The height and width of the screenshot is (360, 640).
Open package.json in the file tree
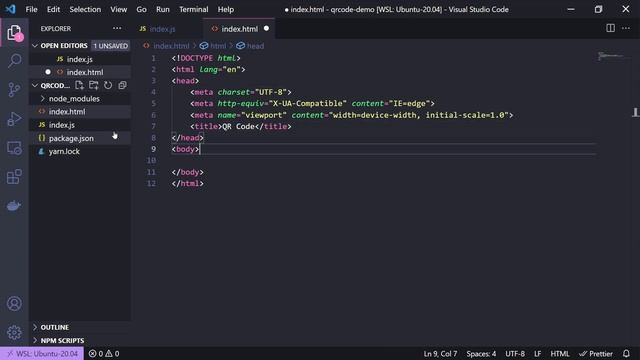coord(80,138)
